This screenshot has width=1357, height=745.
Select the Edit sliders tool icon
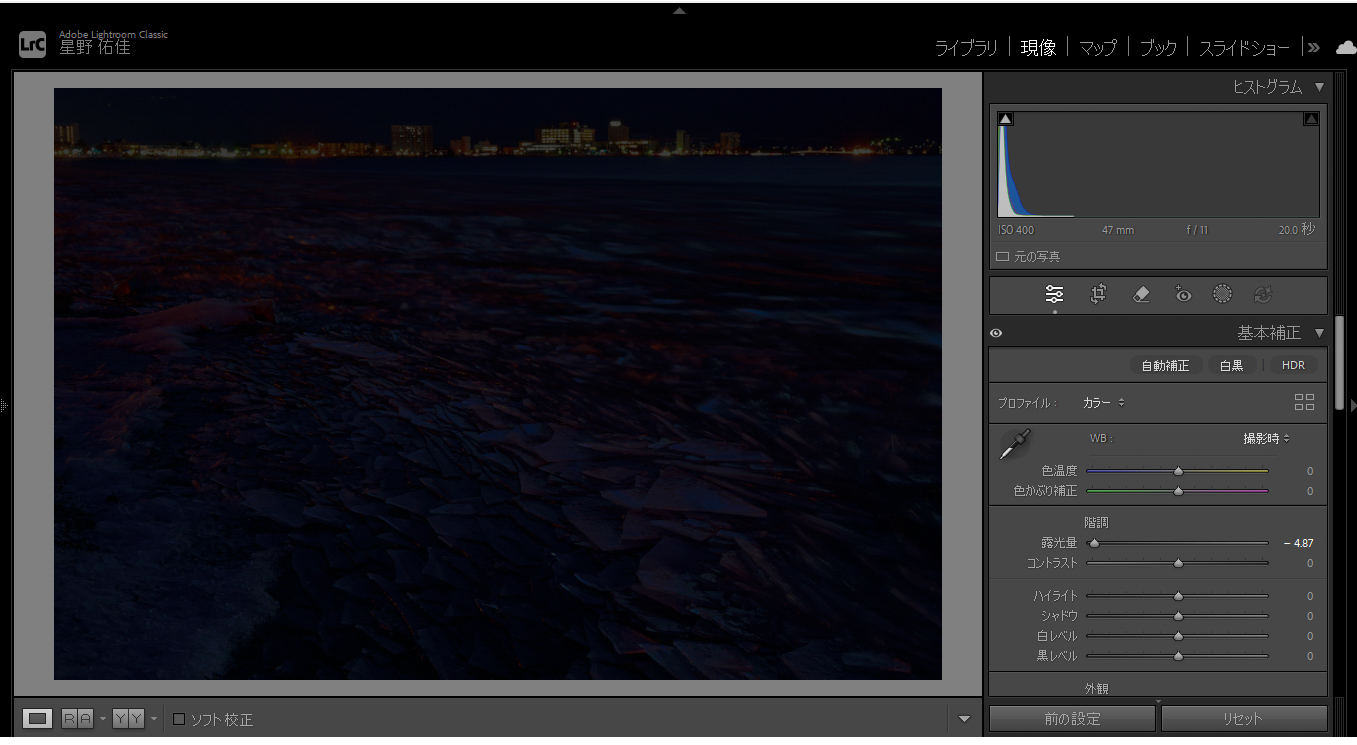pos(1054,294)
